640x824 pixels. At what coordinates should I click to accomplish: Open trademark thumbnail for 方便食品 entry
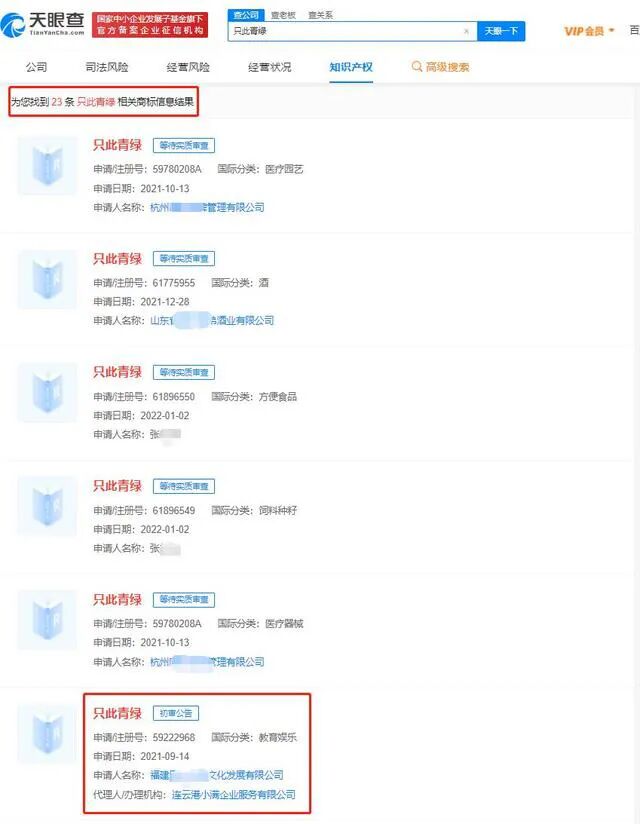tap(47, 393)
